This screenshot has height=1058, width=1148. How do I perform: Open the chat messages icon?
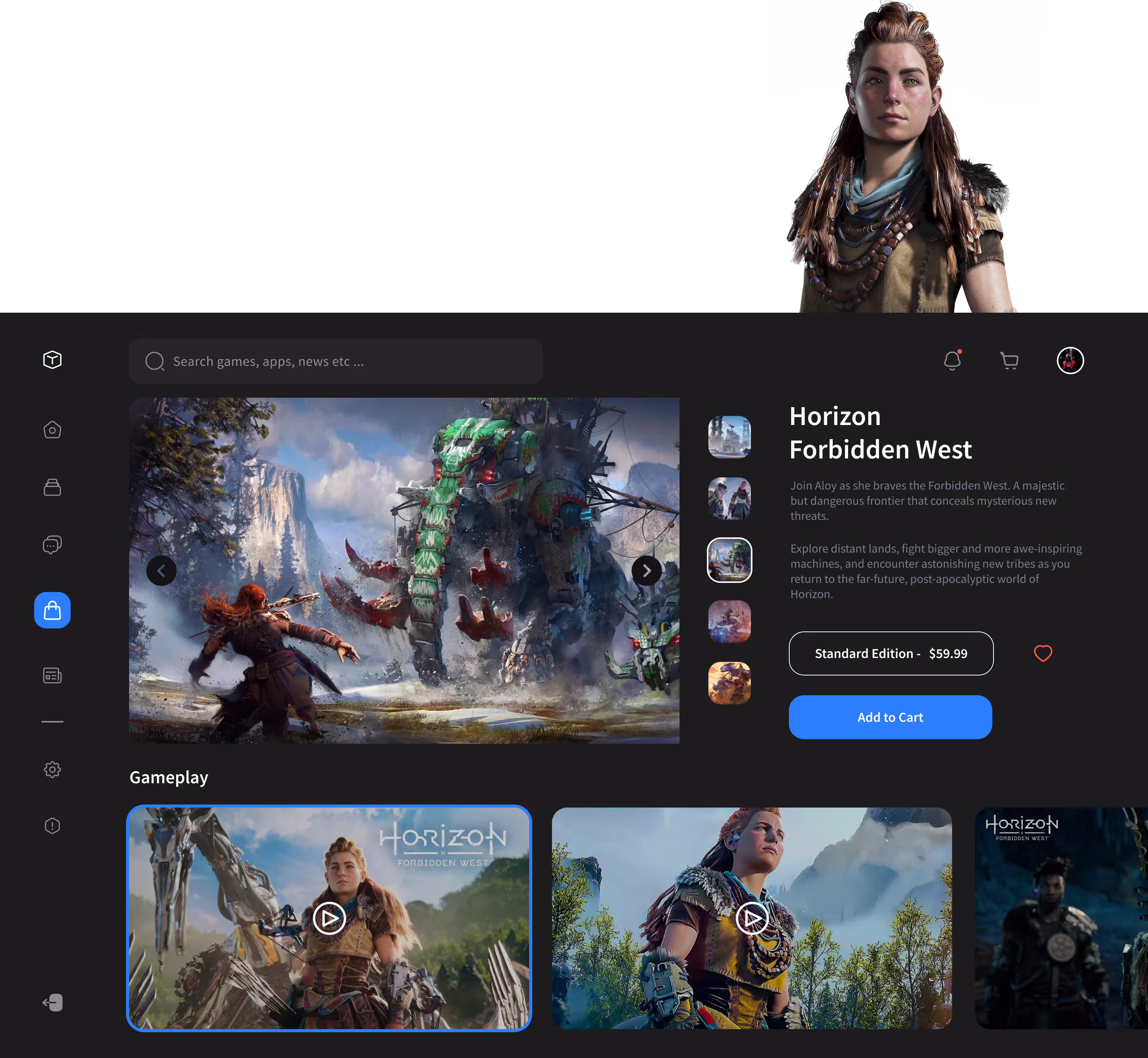(52, 545)
